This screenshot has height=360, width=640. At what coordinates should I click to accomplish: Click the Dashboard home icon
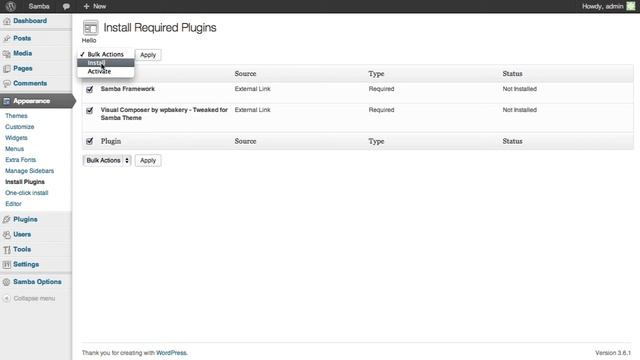pos(7,22)
